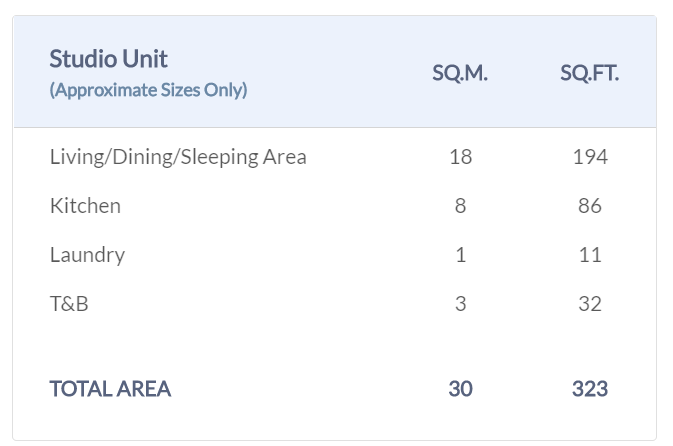
Task: Click the T&B SQ.M. value
Action: (460, 304)
